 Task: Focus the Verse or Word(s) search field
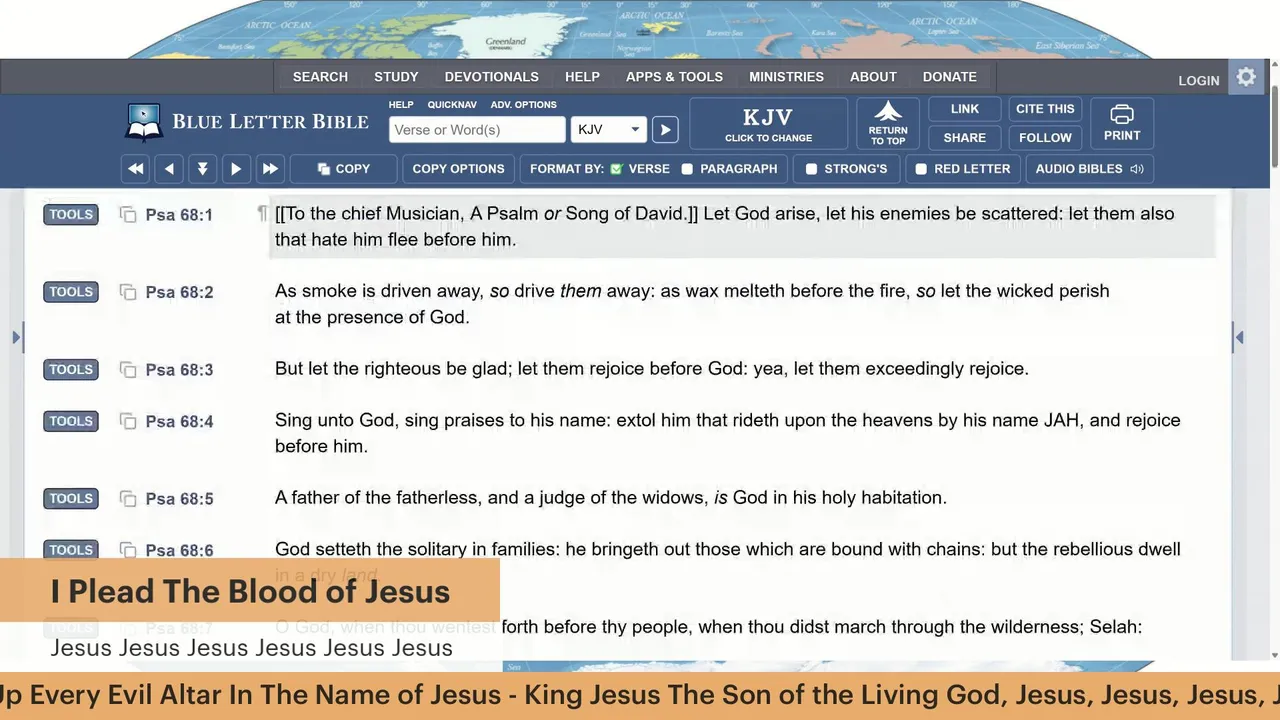click(x=477, y=130)
